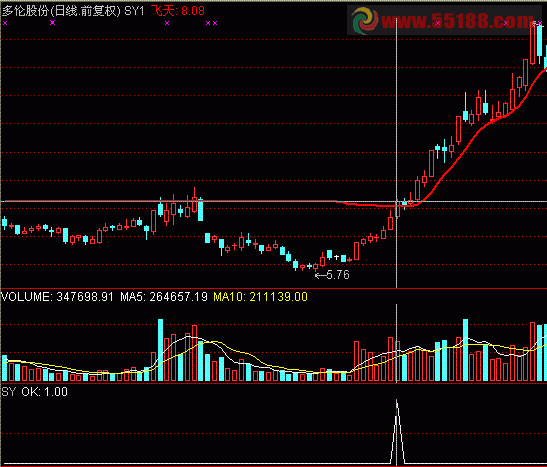Viewport: 547px width, 467px height.
Task: Click the magenta x marker at chart's far left edge
Action: [x=5, y=23]
